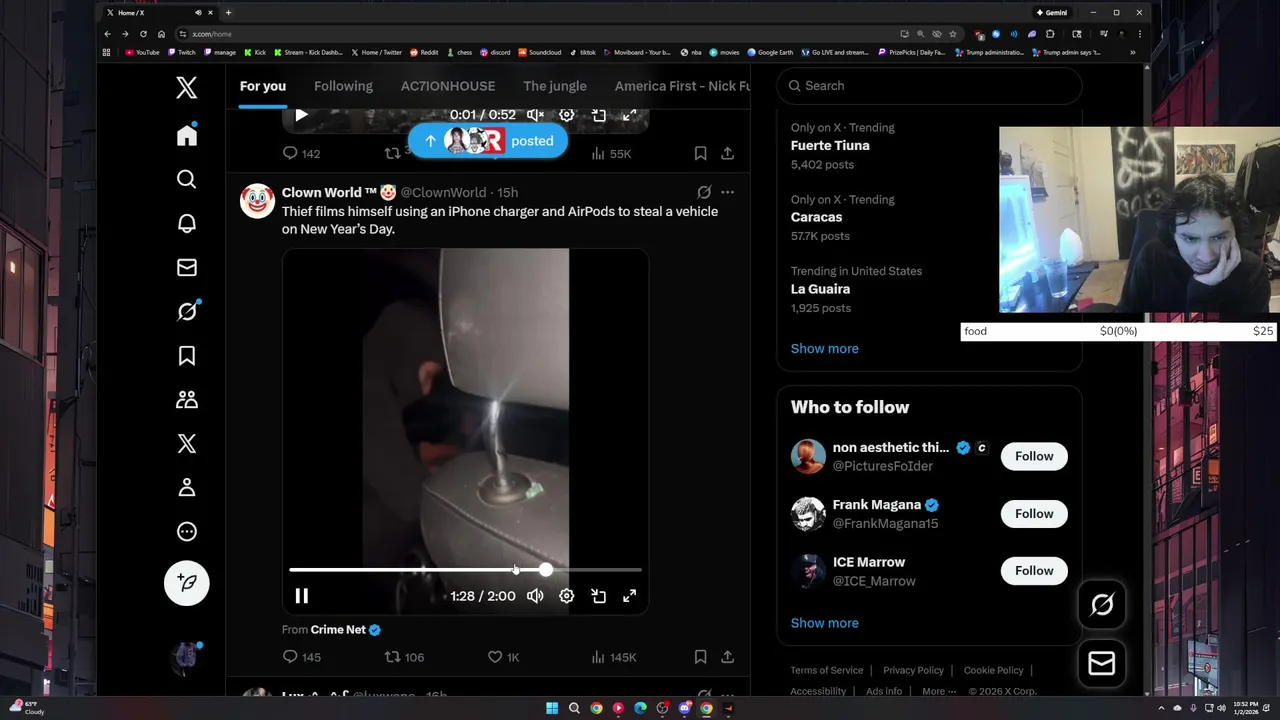Image resolution: width=1280 pixels, height=720 pixels.
Task: Open Communities people icon in sidebar
Action: click(x=187, y=399)
